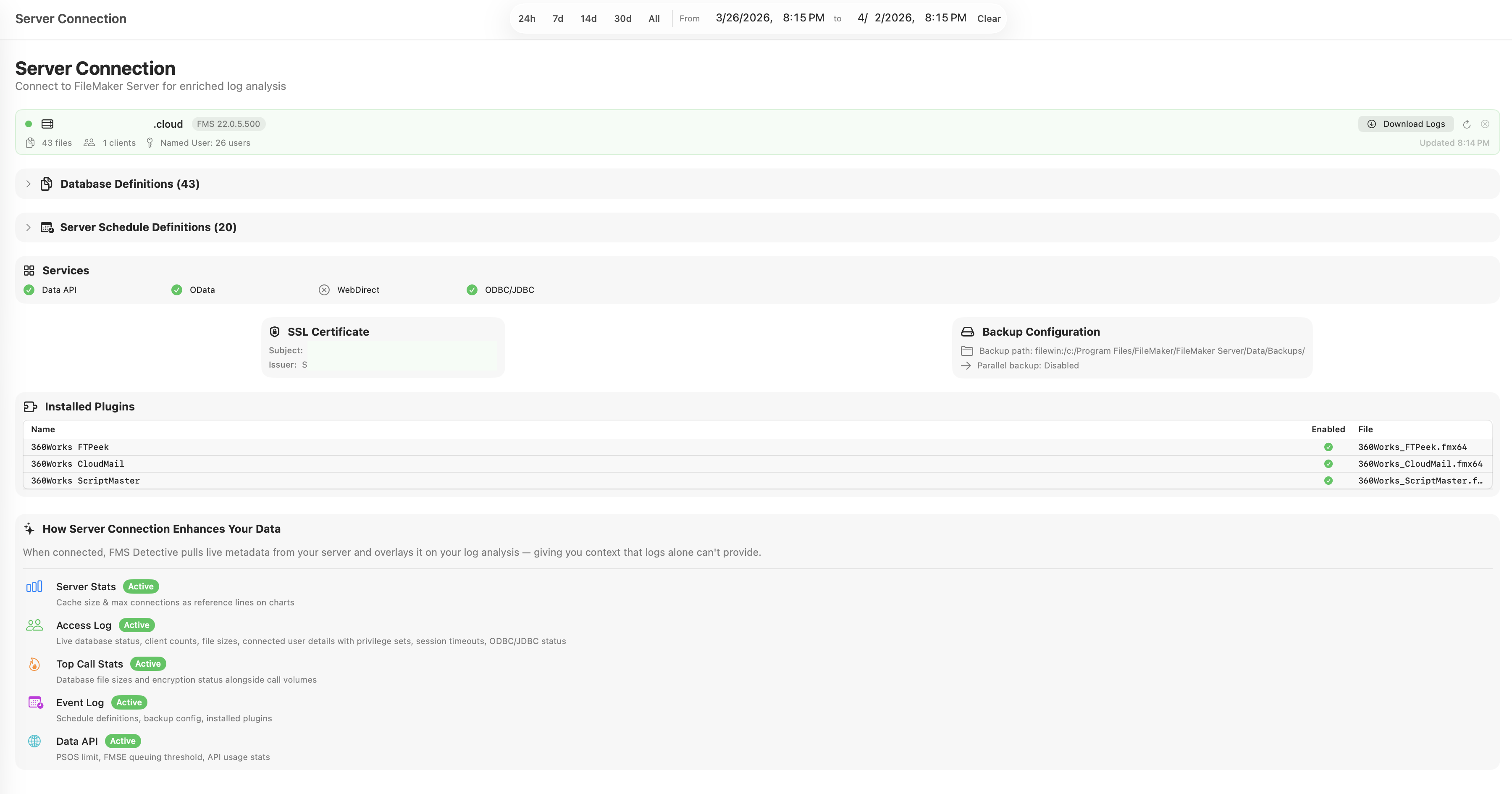The width and height of the screenshot is (1512, 794).
Task: Select the 30d time range
Action: 622,19
